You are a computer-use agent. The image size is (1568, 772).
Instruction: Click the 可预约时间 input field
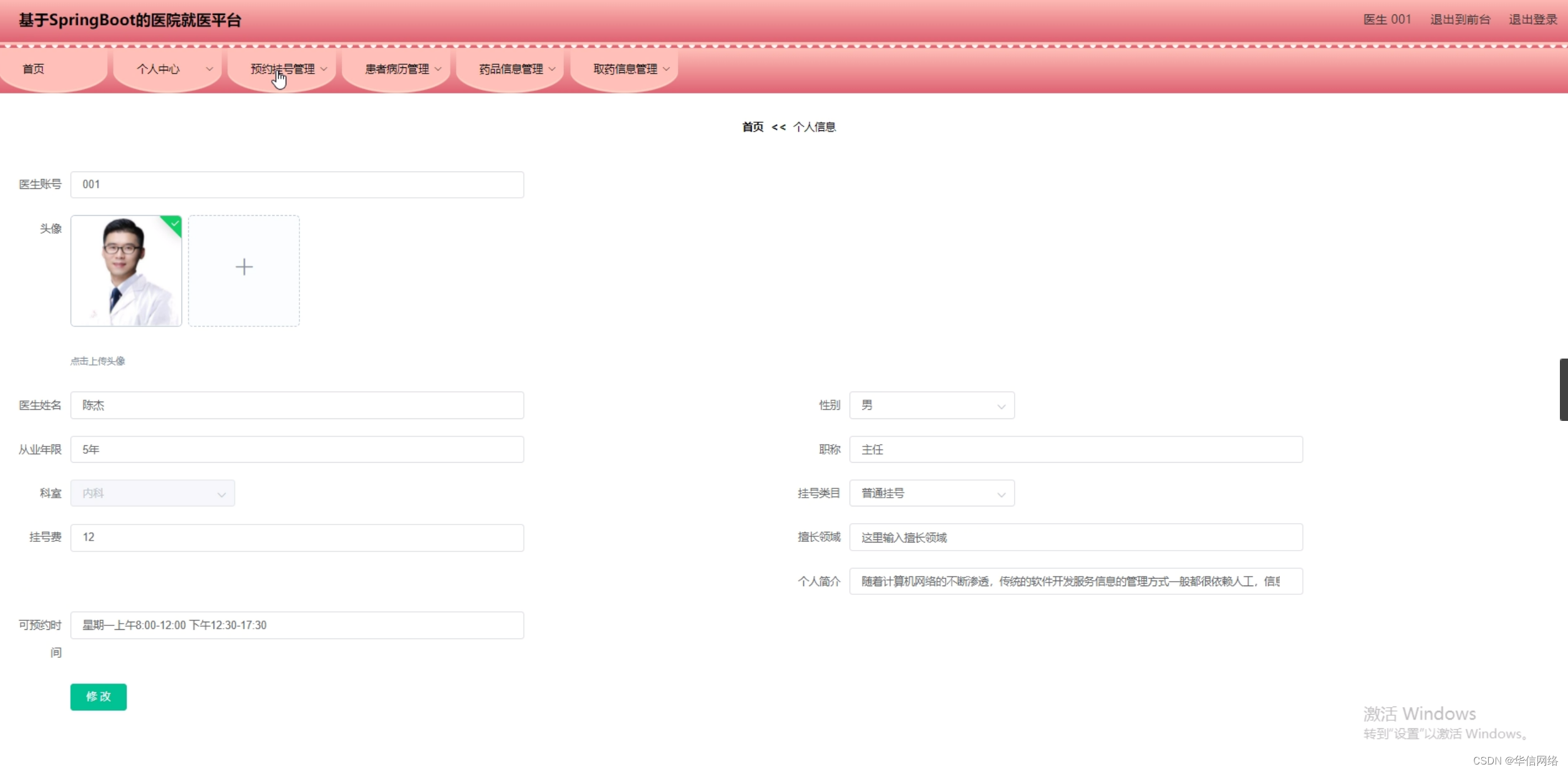(x=297, y=625)
